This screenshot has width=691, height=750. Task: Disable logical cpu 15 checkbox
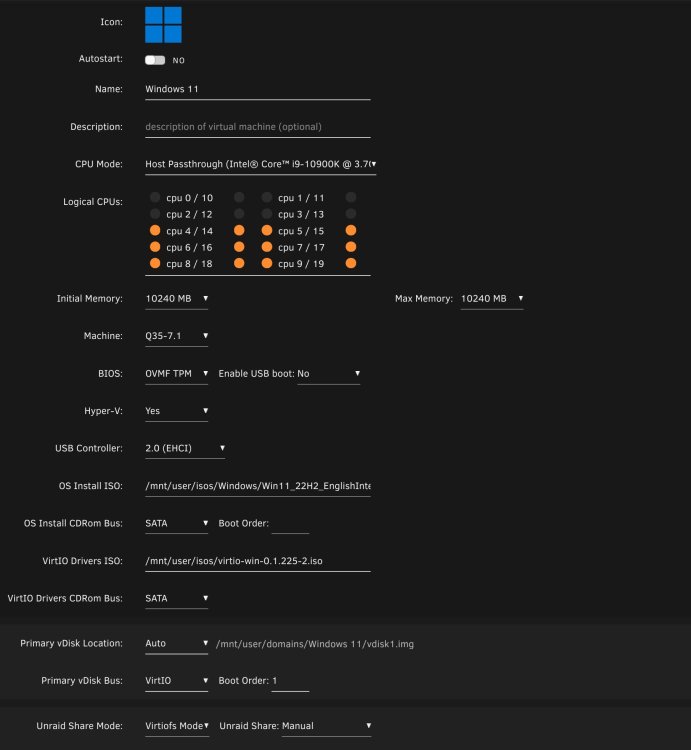tap(351, 231)
